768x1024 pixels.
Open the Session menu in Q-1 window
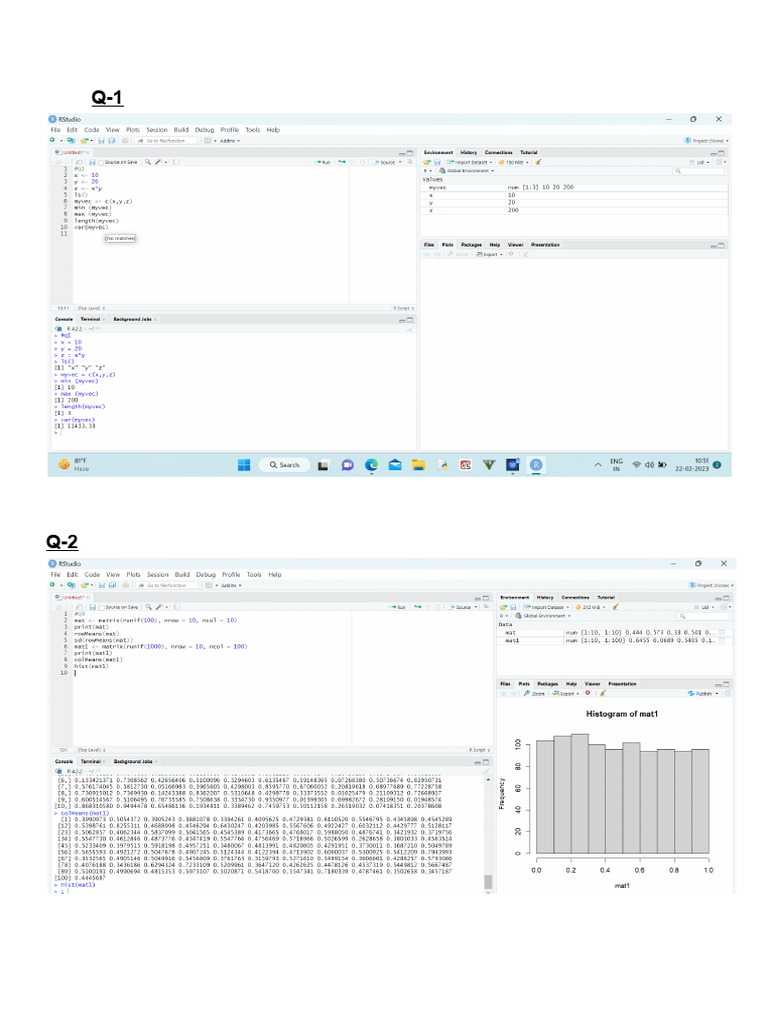157,129
